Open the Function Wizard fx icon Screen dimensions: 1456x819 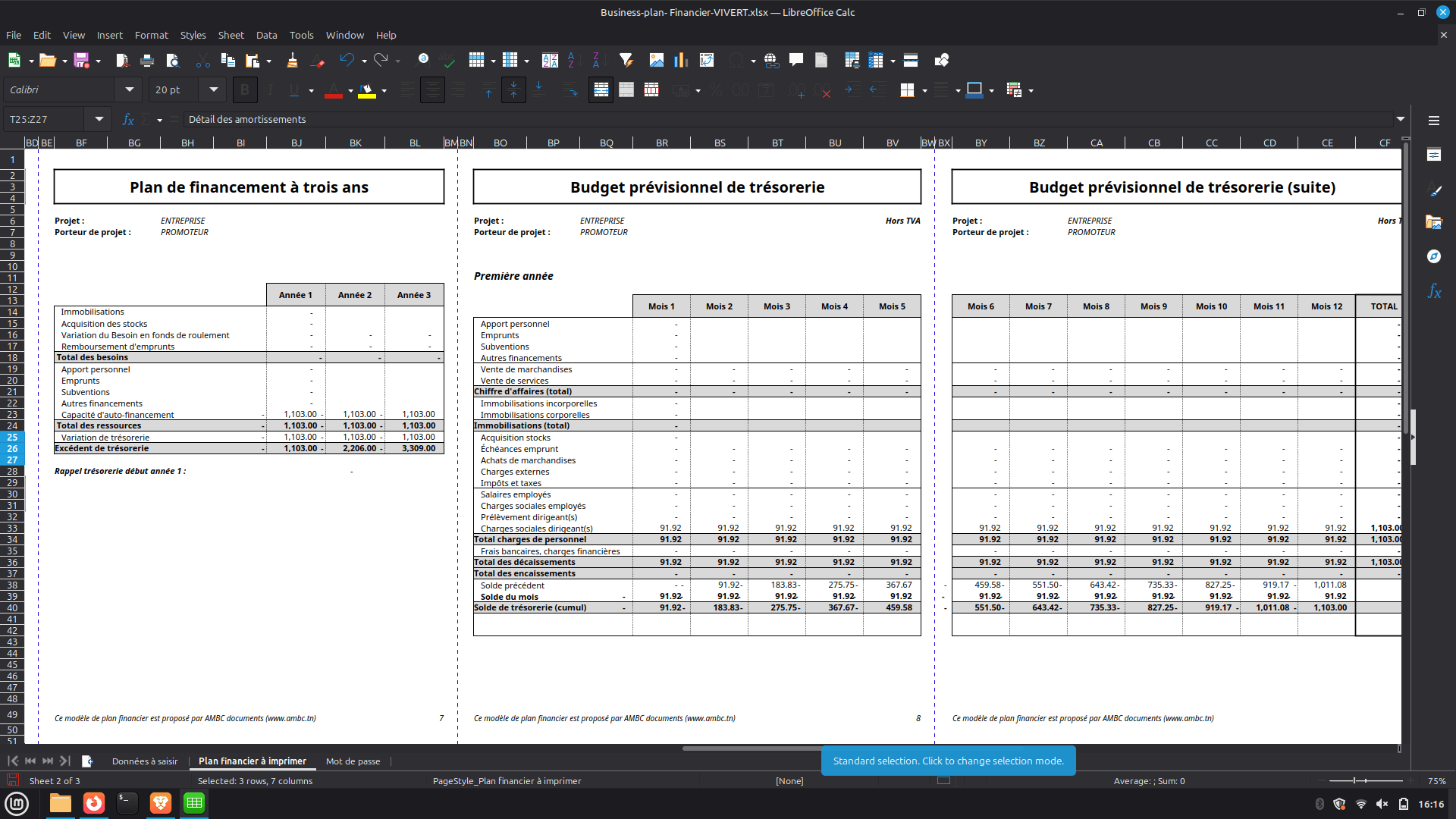tap(128, 120)
